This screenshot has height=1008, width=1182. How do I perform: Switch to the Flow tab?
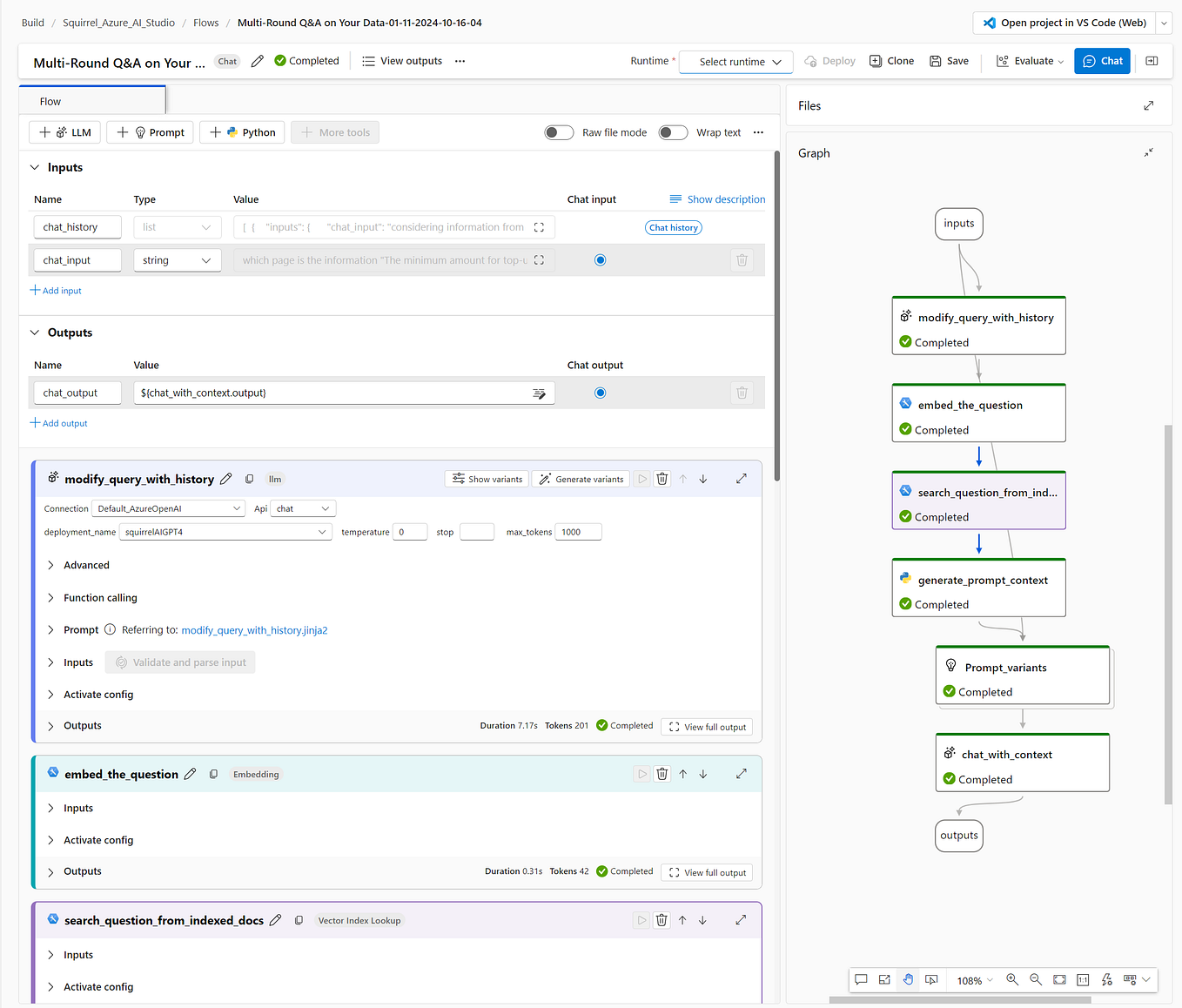click(50, 101)
